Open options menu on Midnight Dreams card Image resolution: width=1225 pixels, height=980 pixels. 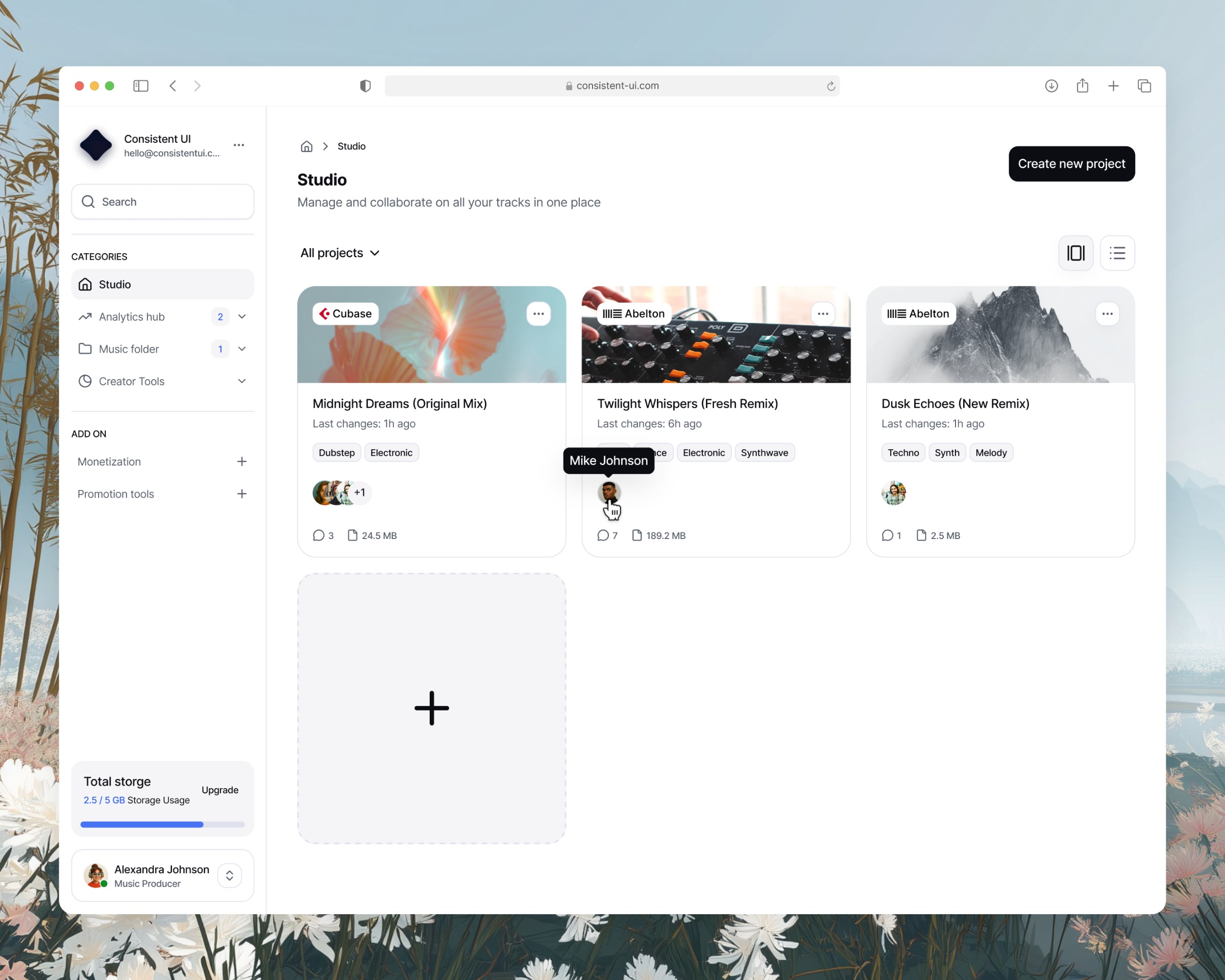(538, 313)
